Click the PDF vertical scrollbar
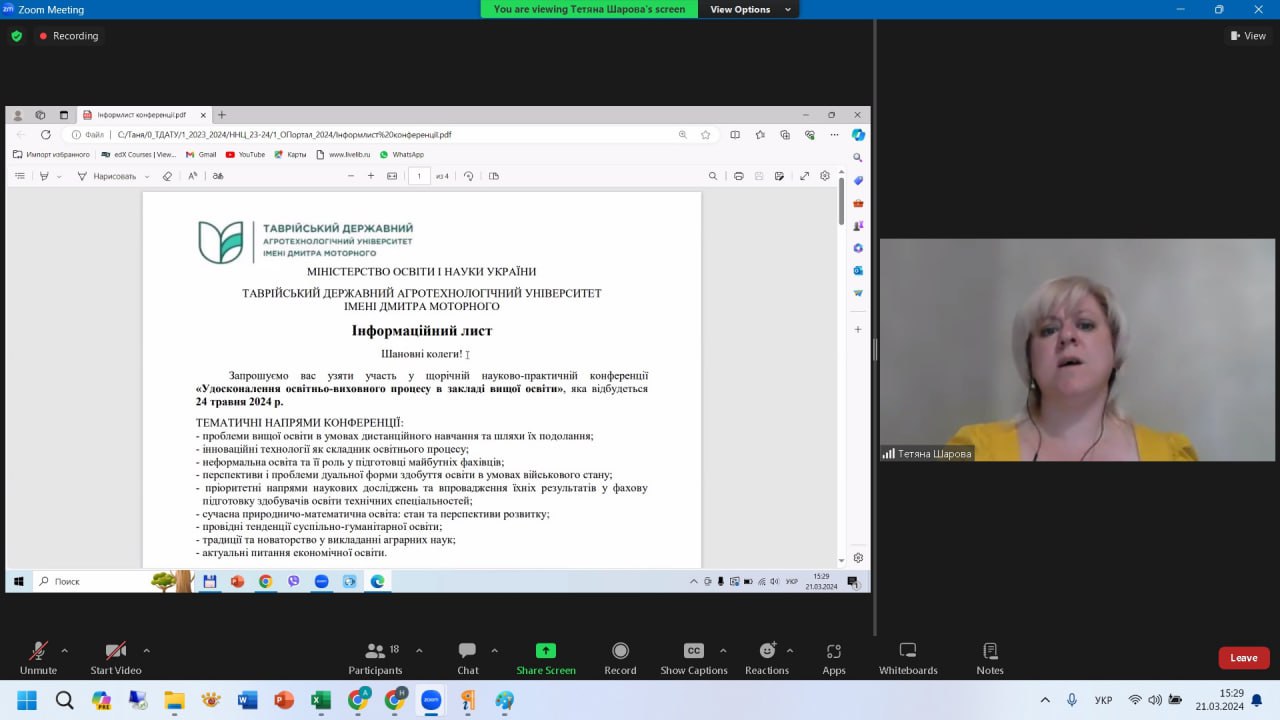This screenshot has height=720, width=1280. (842, 200)
